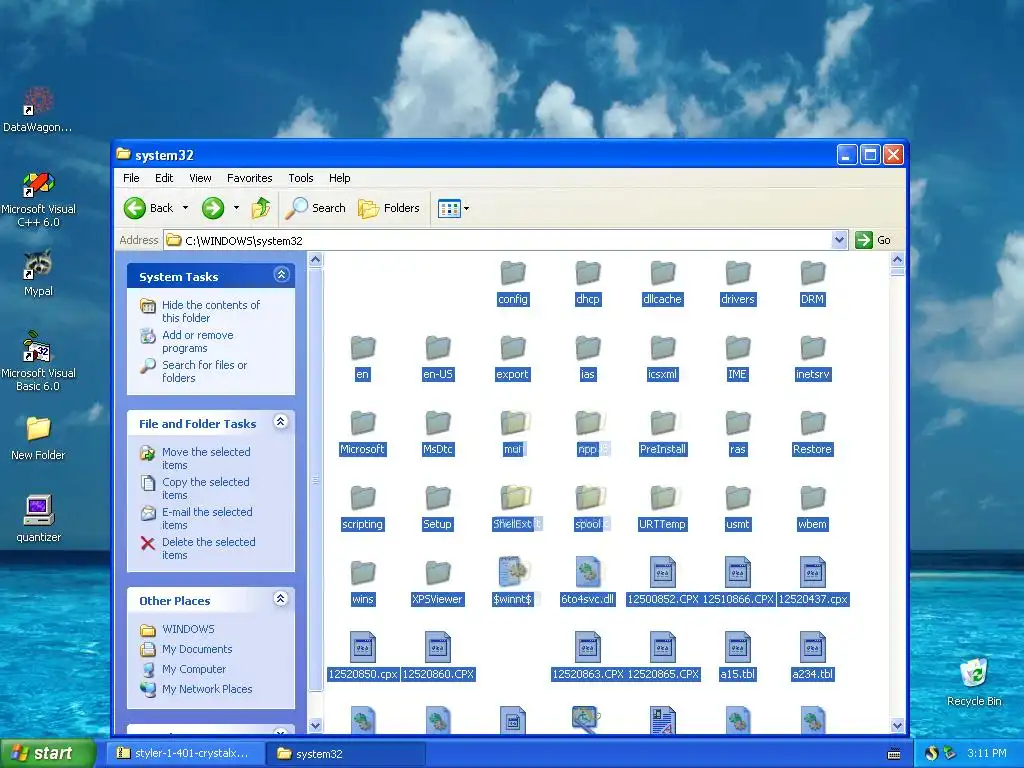Click Hide the contents of this folder
This screenshot has width=1024, height=768.
210,312
